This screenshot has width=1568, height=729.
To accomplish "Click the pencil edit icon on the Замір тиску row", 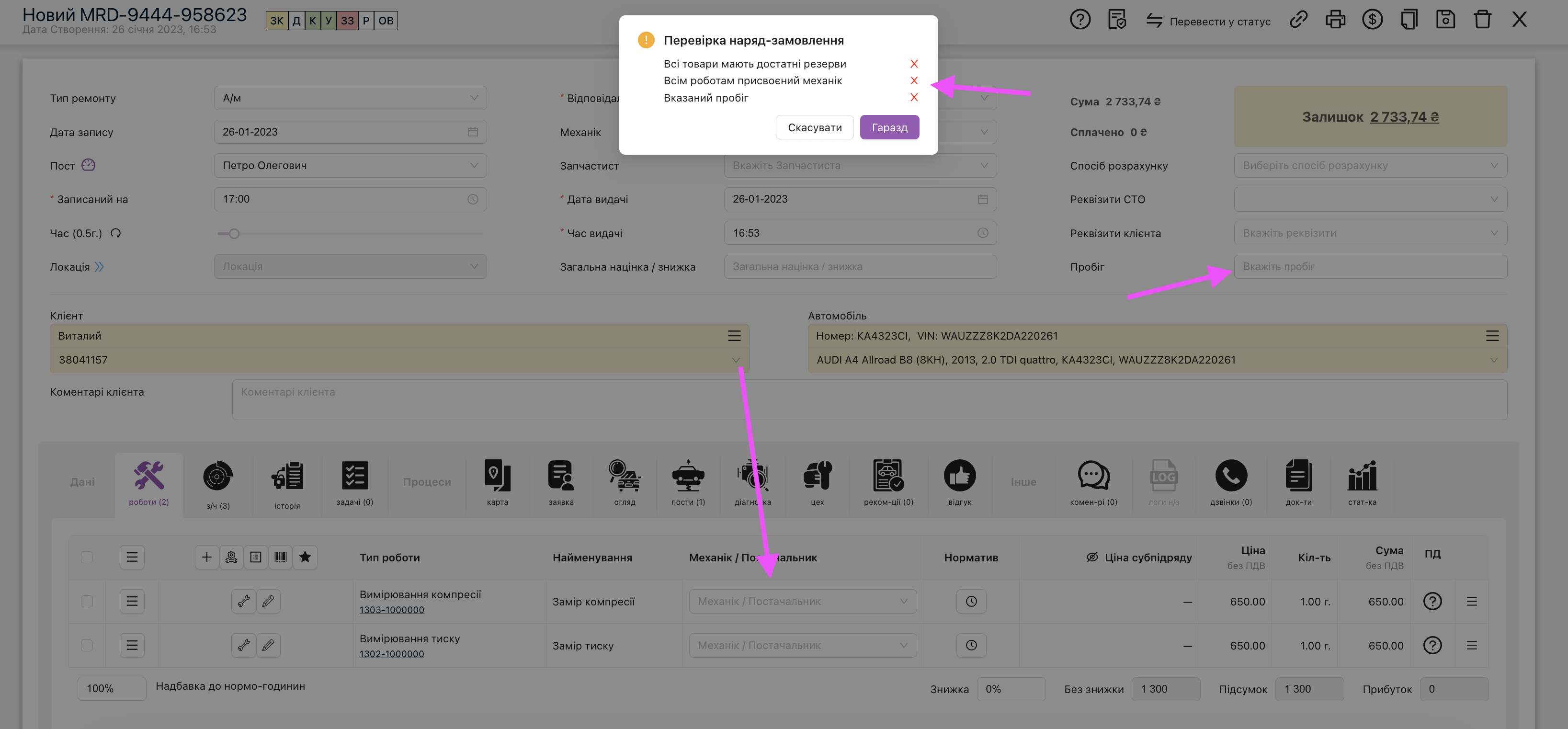I will (268, 645).
